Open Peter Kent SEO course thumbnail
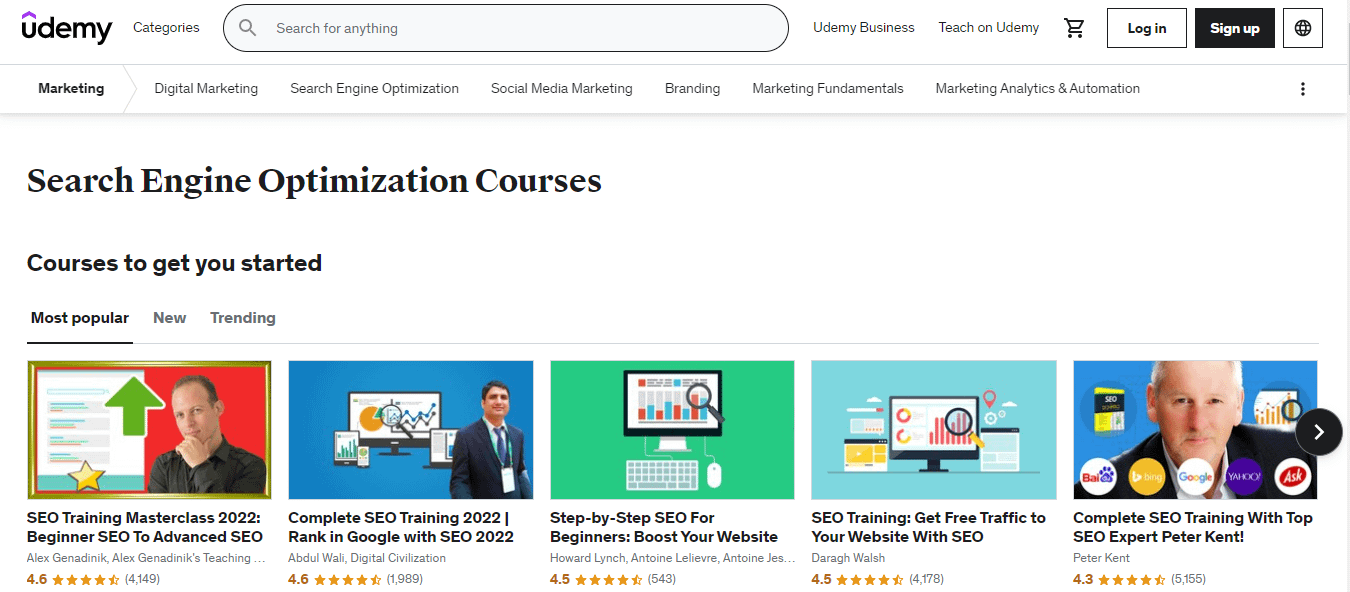 pyautogui.click(x=1195, y=430)
